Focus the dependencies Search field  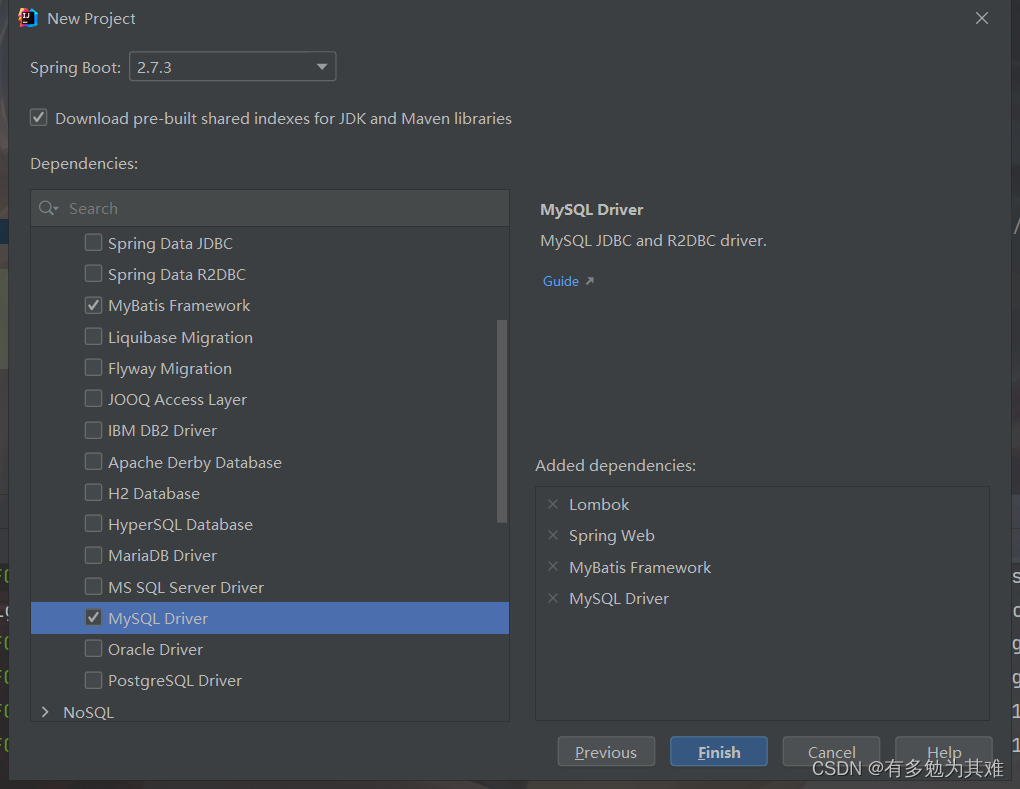pos(270,208)
